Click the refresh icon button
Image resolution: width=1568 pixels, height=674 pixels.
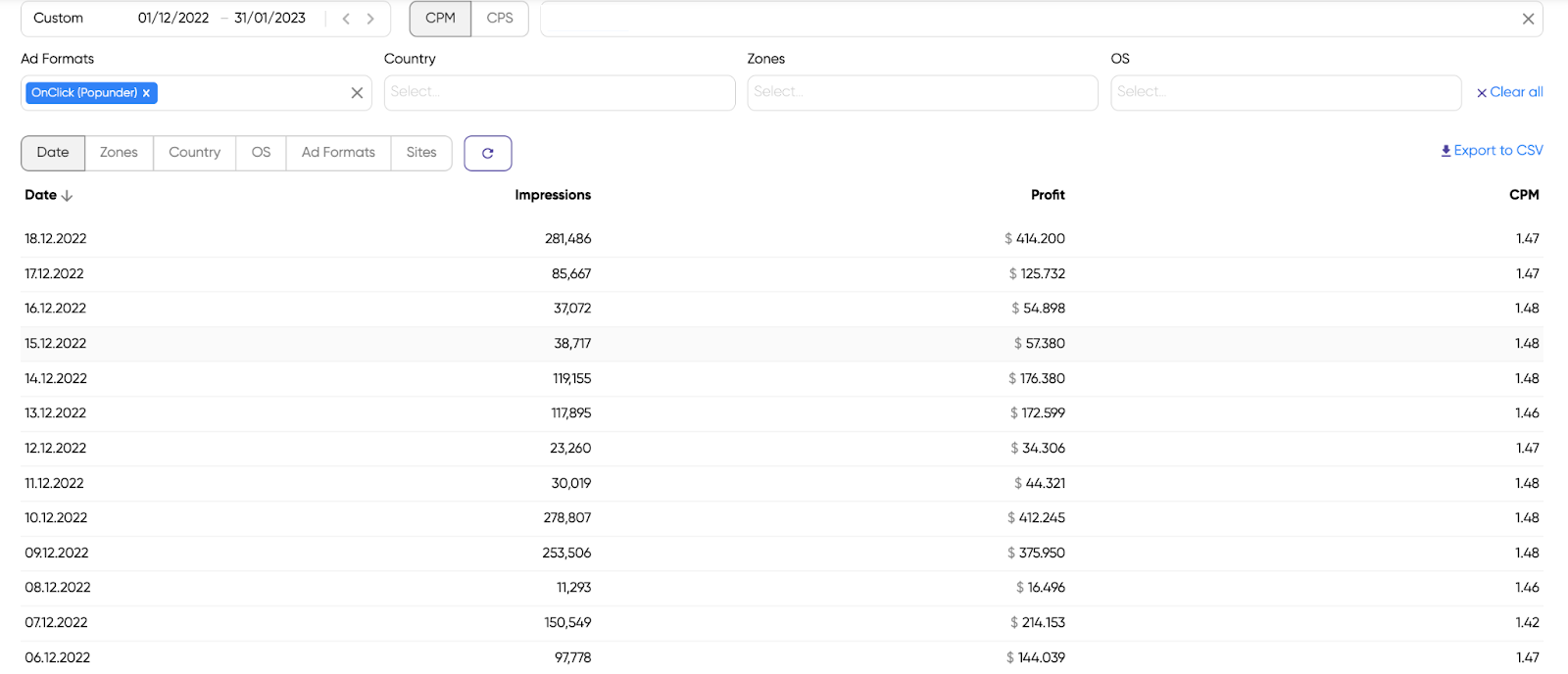(x=487, y=153)
